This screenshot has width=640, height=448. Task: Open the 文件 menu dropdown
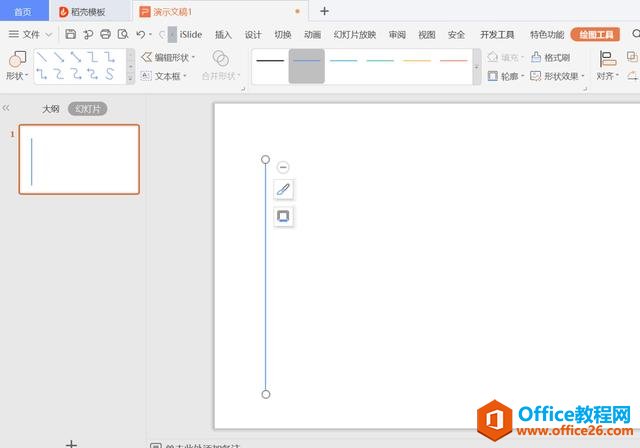pos(30,34)
